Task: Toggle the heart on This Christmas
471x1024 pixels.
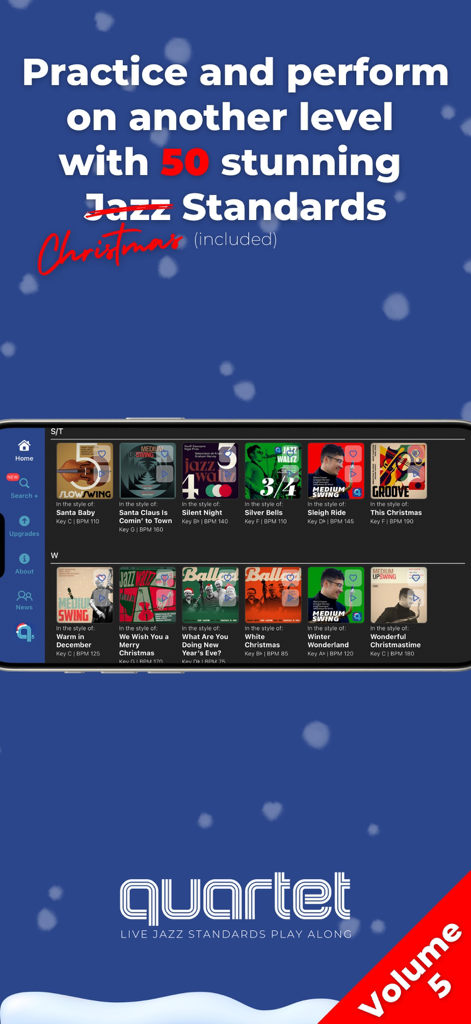Action: click(415, 454)
